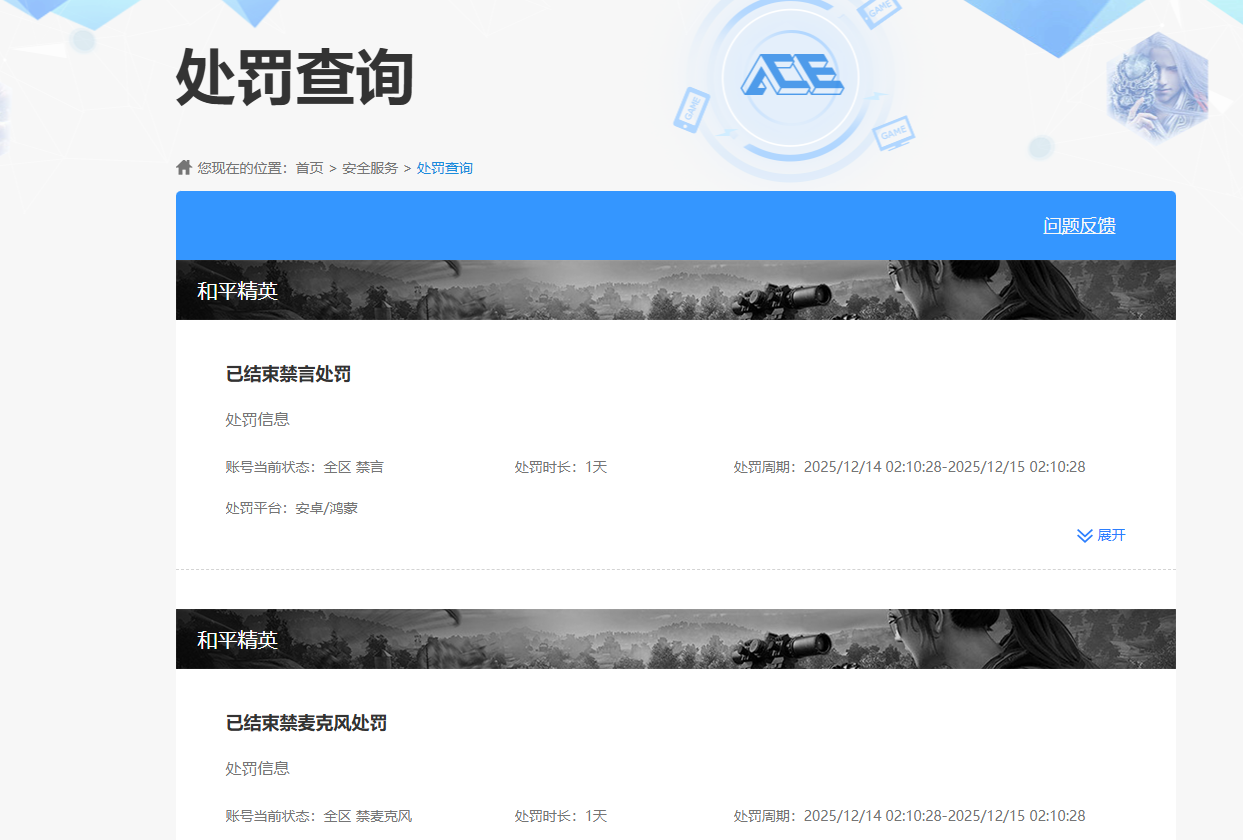Click the ACE logo emblem
Viewport: 1243px width, 840px height.
coord(792,75)
